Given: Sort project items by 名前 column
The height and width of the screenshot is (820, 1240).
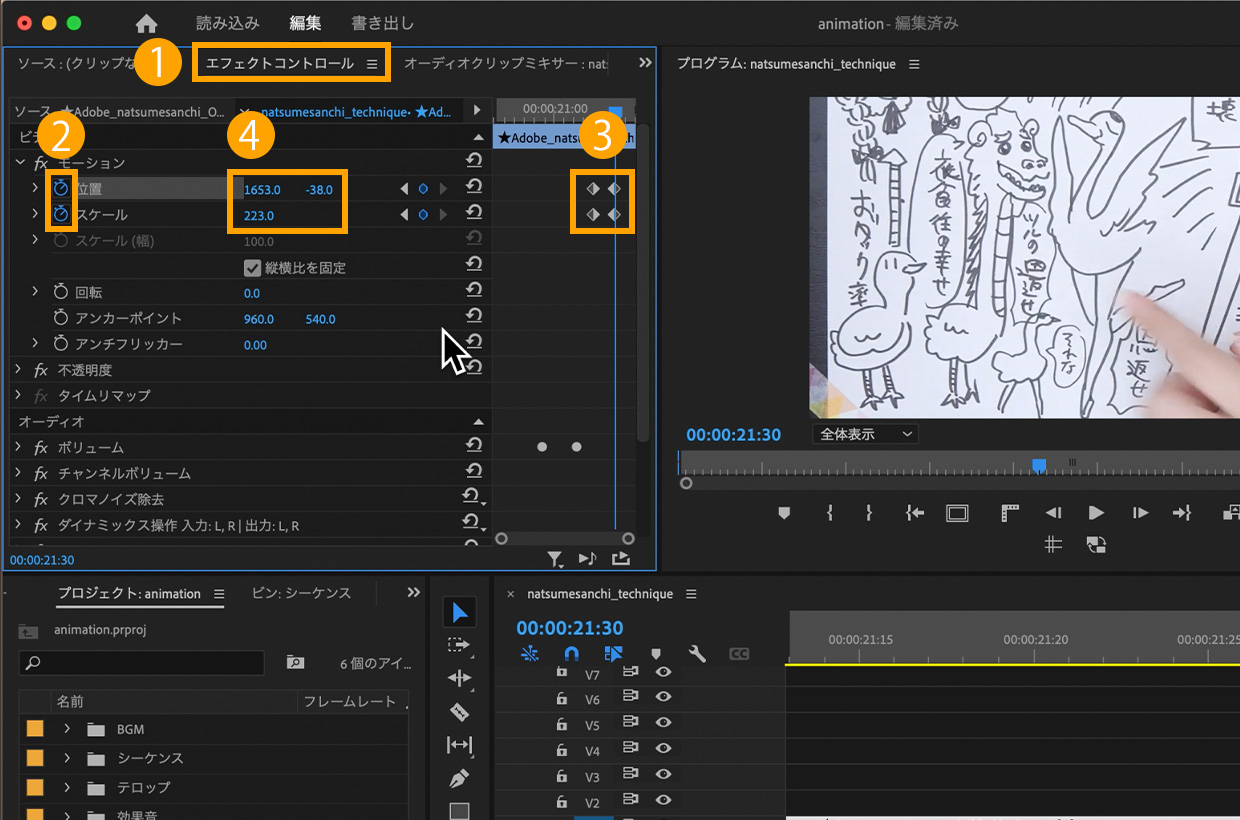Looking at the screenshot, I should tap(71, 701).
